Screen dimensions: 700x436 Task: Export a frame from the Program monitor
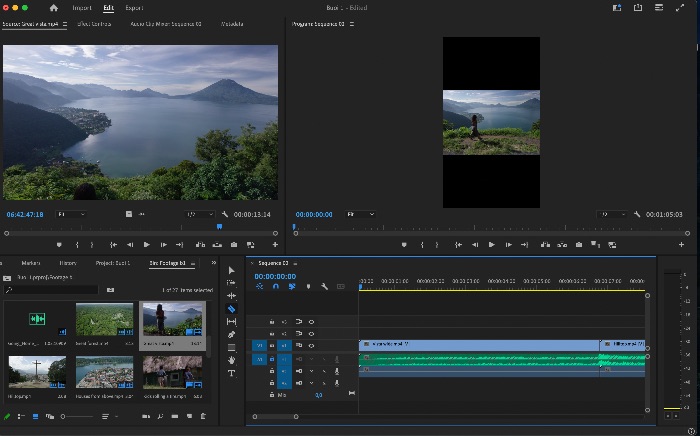point(579,245)
